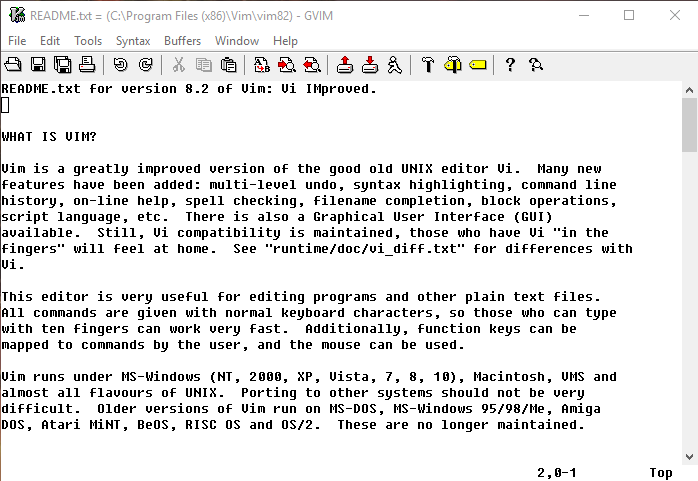Run a Vim script via the running man icon
698x481 pixels.
tap(394, 65)
